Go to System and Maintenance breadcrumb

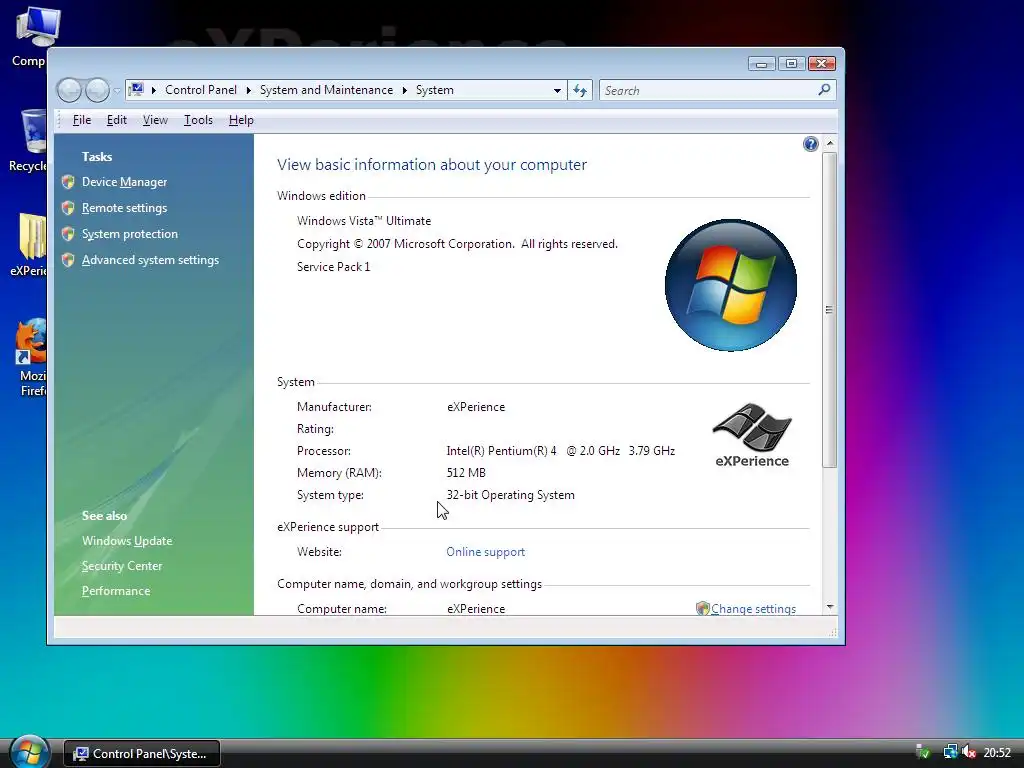pyautogui.click(x=326, y=90)
